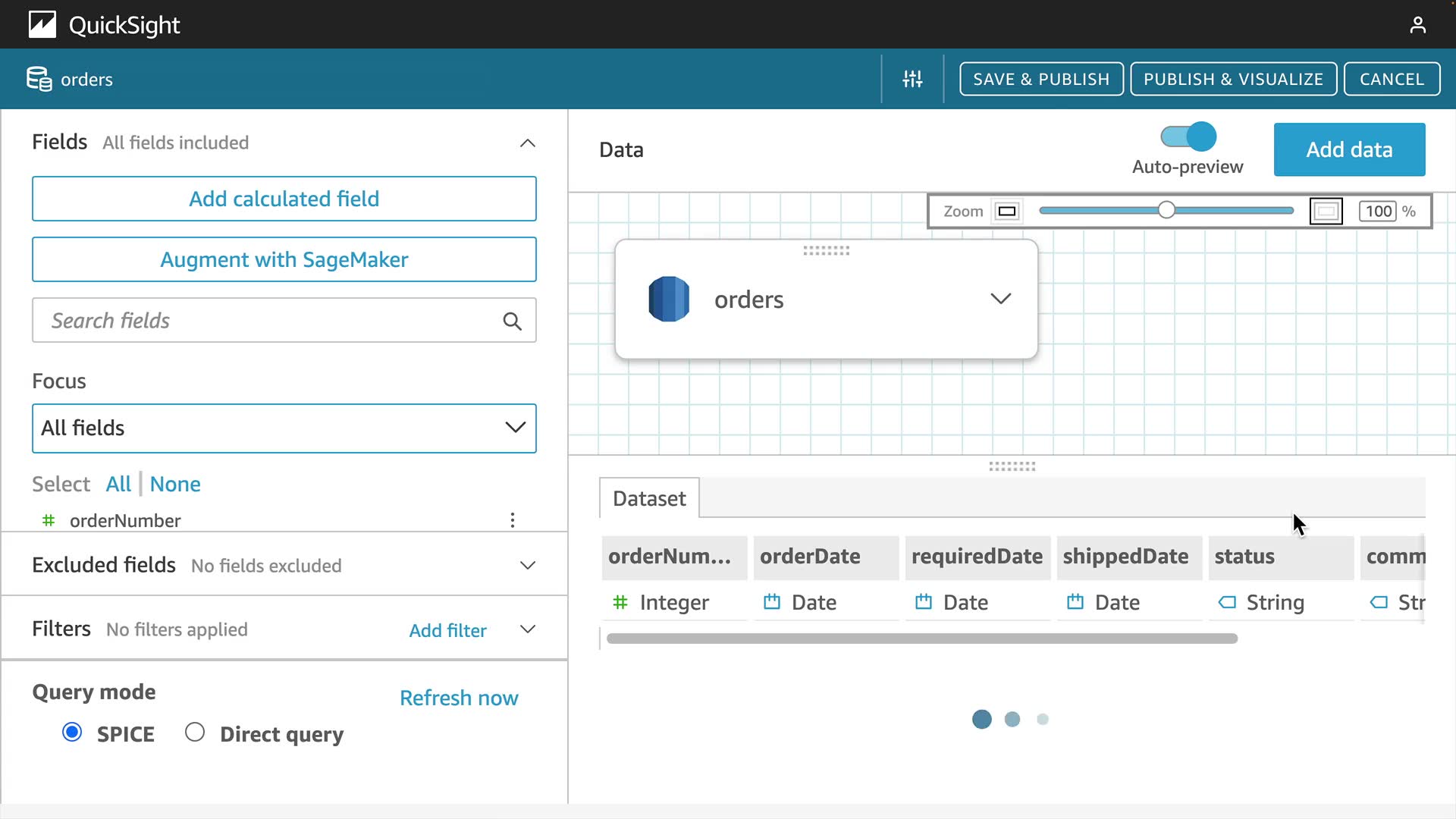Open the All fields focus dropdown
1456x819 pixels.
284,428
